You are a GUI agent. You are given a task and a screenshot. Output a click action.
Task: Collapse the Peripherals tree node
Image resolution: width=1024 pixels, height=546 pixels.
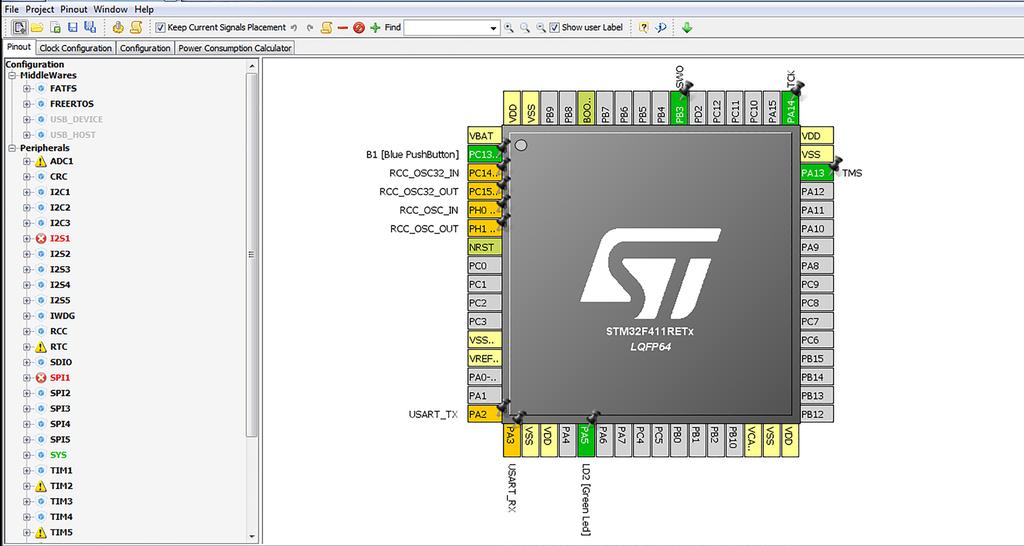(x=12, y=148)
